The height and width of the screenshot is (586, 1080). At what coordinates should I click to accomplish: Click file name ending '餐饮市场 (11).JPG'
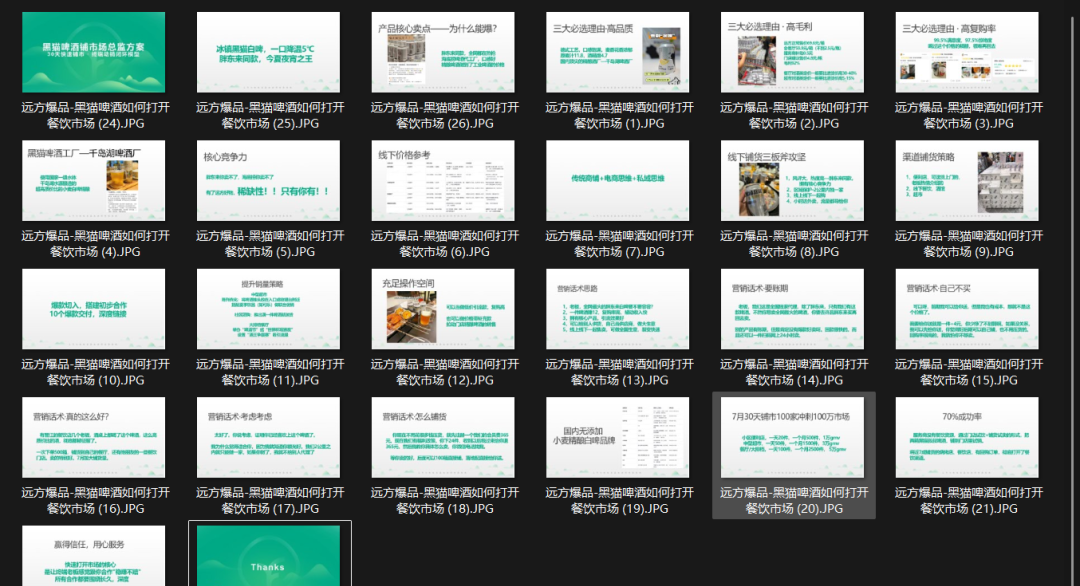pos(270,373)
